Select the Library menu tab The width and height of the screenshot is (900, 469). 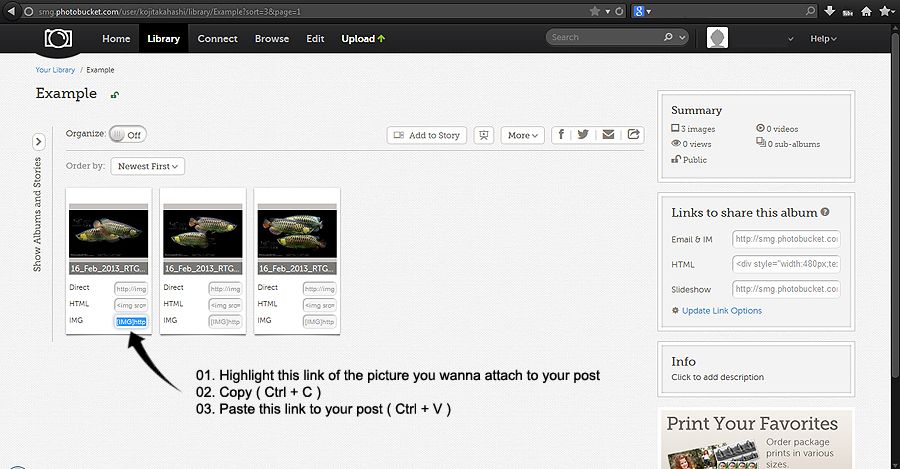coord(164,38)
